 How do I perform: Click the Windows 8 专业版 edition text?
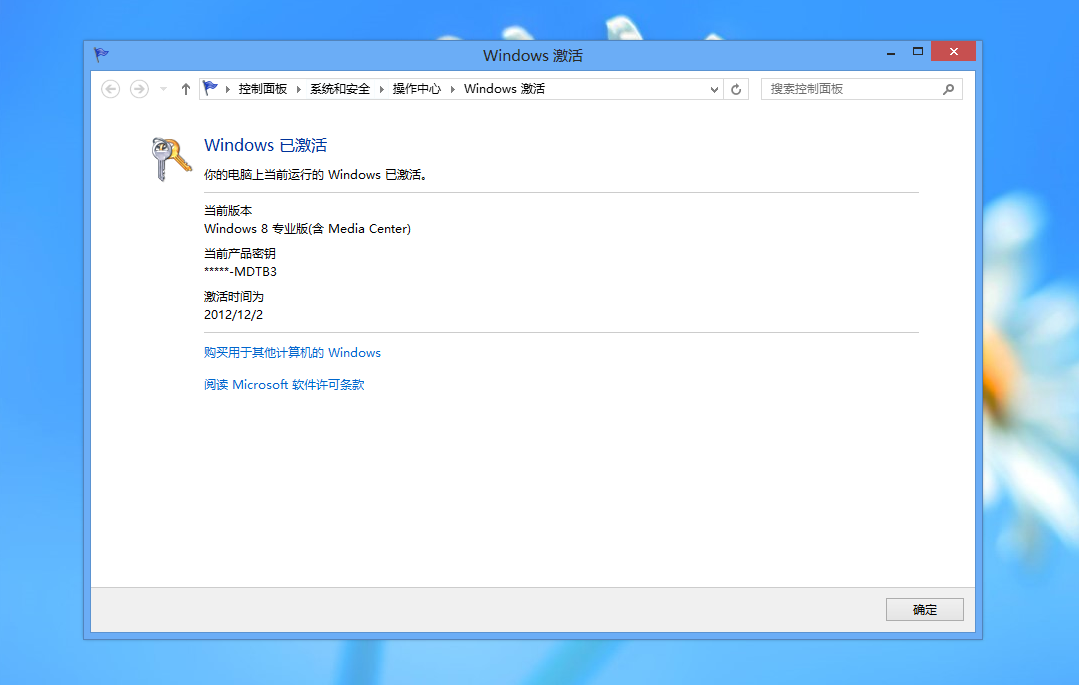[x=308, y=229]
